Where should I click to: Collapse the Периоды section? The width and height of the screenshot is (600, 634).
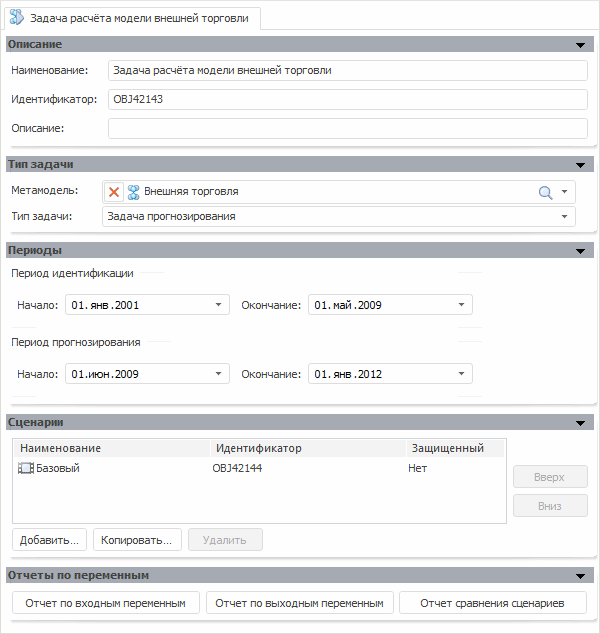pyautogui.click(x=580, y=251)
